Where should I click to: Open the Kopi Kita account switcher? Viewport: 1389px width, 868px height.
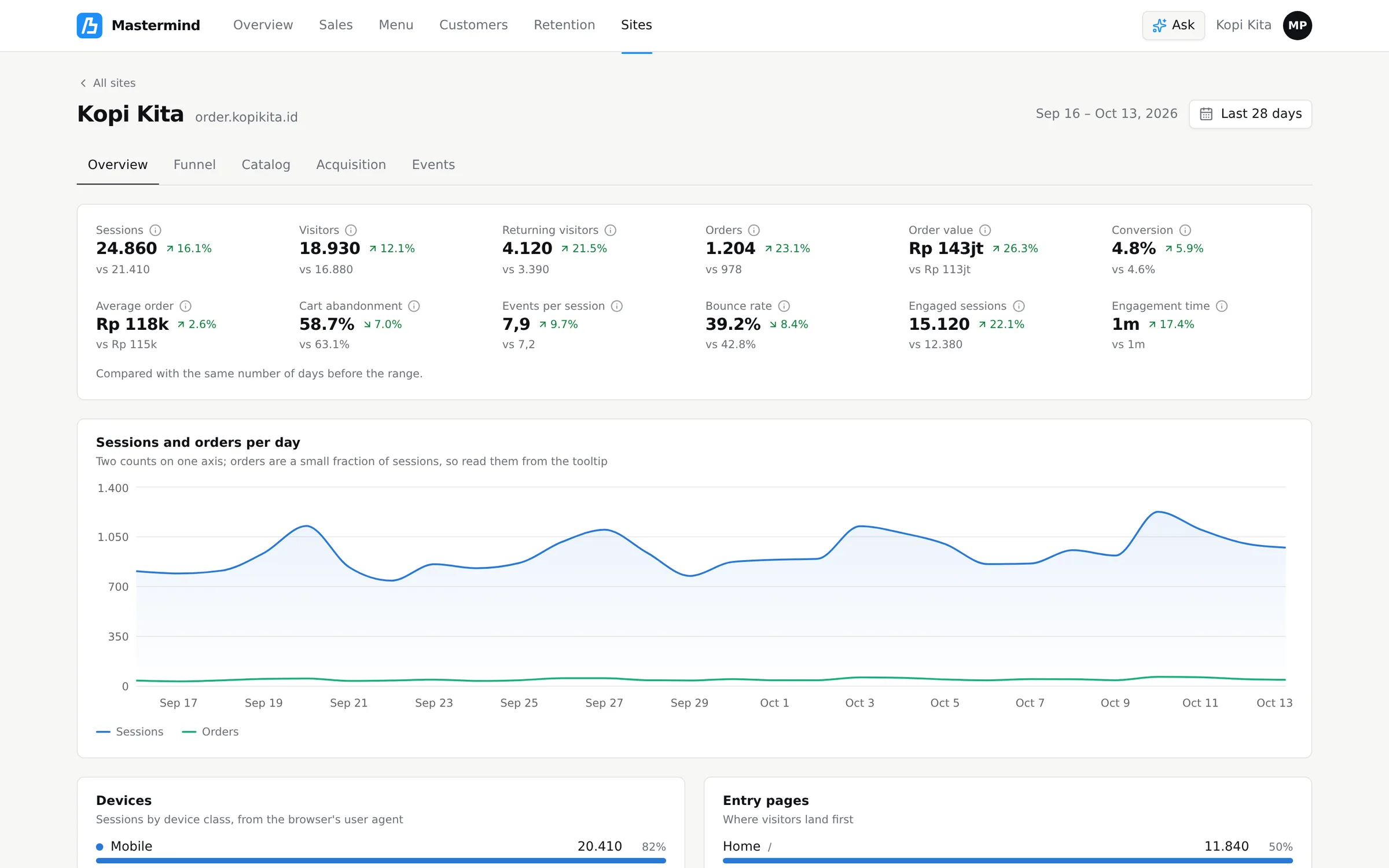(x=1243, y=25)
